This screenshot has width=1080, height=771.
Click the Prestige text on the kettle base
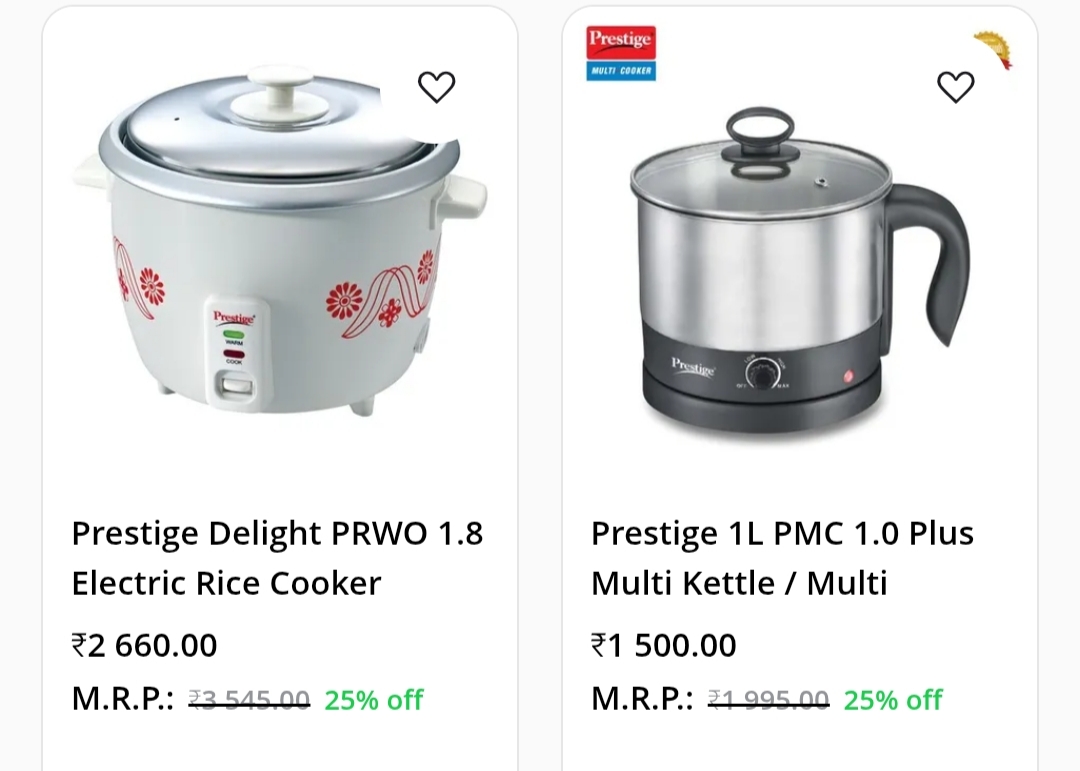coord(693,367)
